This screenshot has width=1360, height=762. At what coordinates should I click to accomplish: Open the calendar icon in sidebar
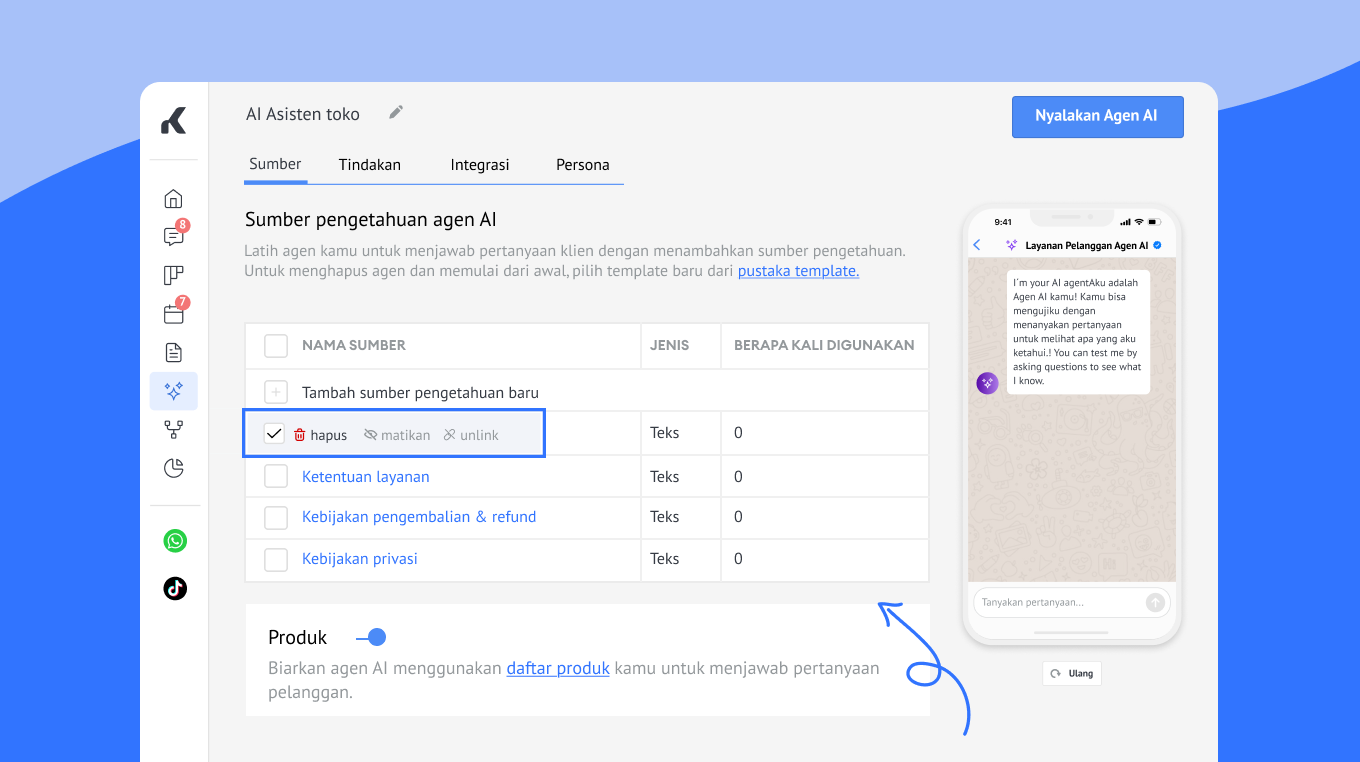point(174,314)
